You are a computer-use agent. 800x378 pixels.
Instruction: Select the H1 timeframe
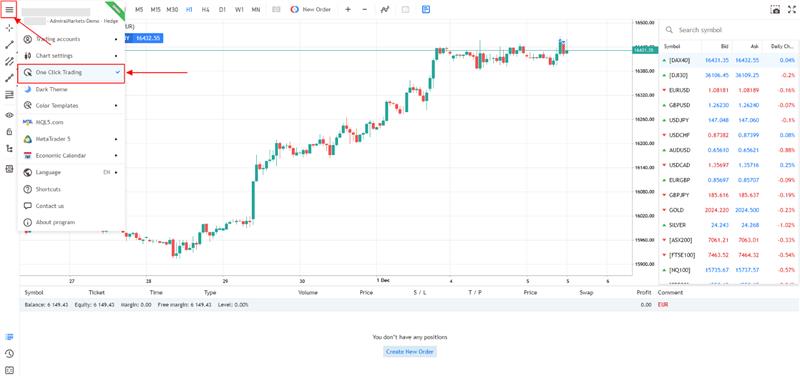click(189, 9)
